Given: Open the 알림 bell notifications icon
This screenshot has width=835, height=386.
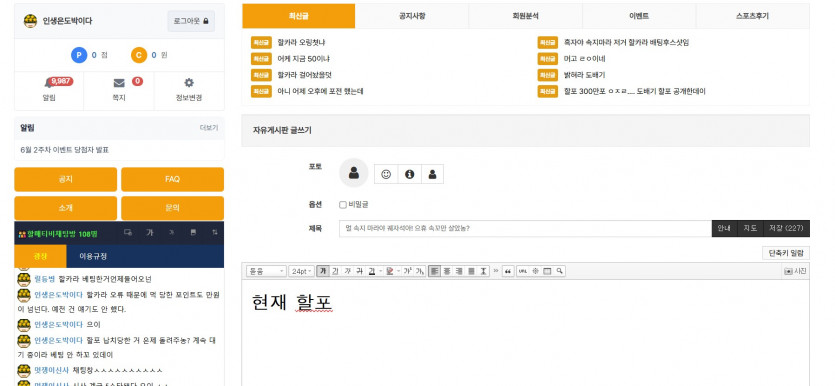Looking at the screenshot, I should [x=49, y=83].
